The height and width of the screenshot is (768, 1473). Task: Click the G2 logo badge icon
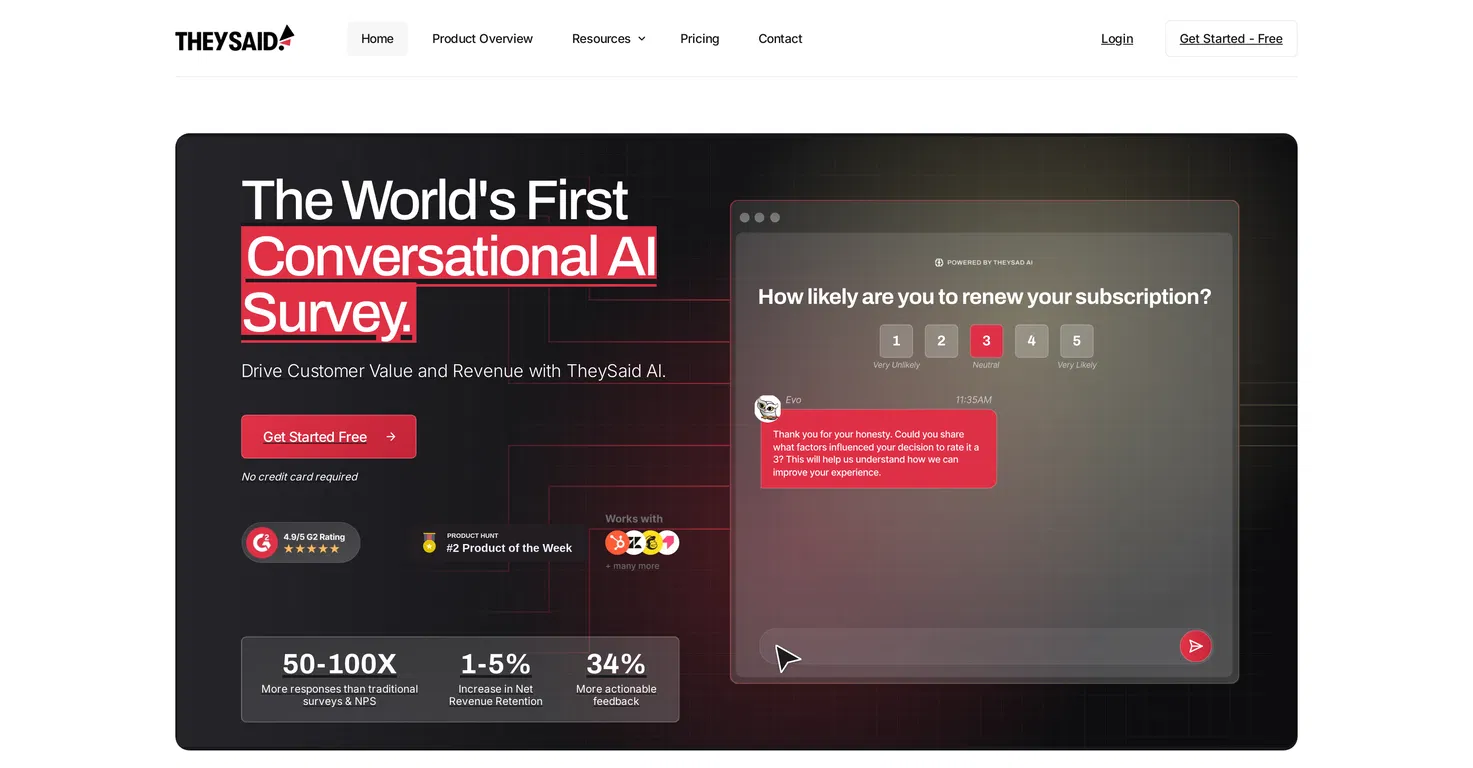click(x=262, y=542)
